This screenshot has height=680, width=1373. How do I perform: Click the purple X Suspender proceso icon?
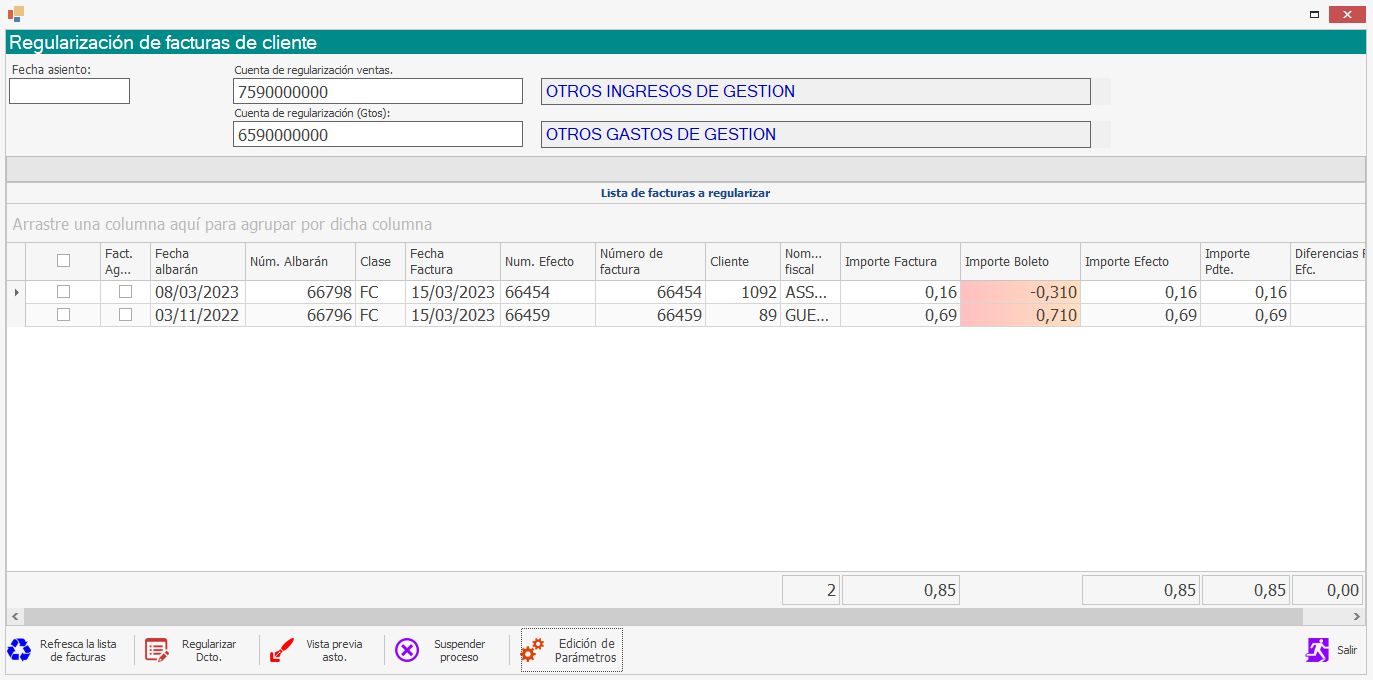(407, 650)
